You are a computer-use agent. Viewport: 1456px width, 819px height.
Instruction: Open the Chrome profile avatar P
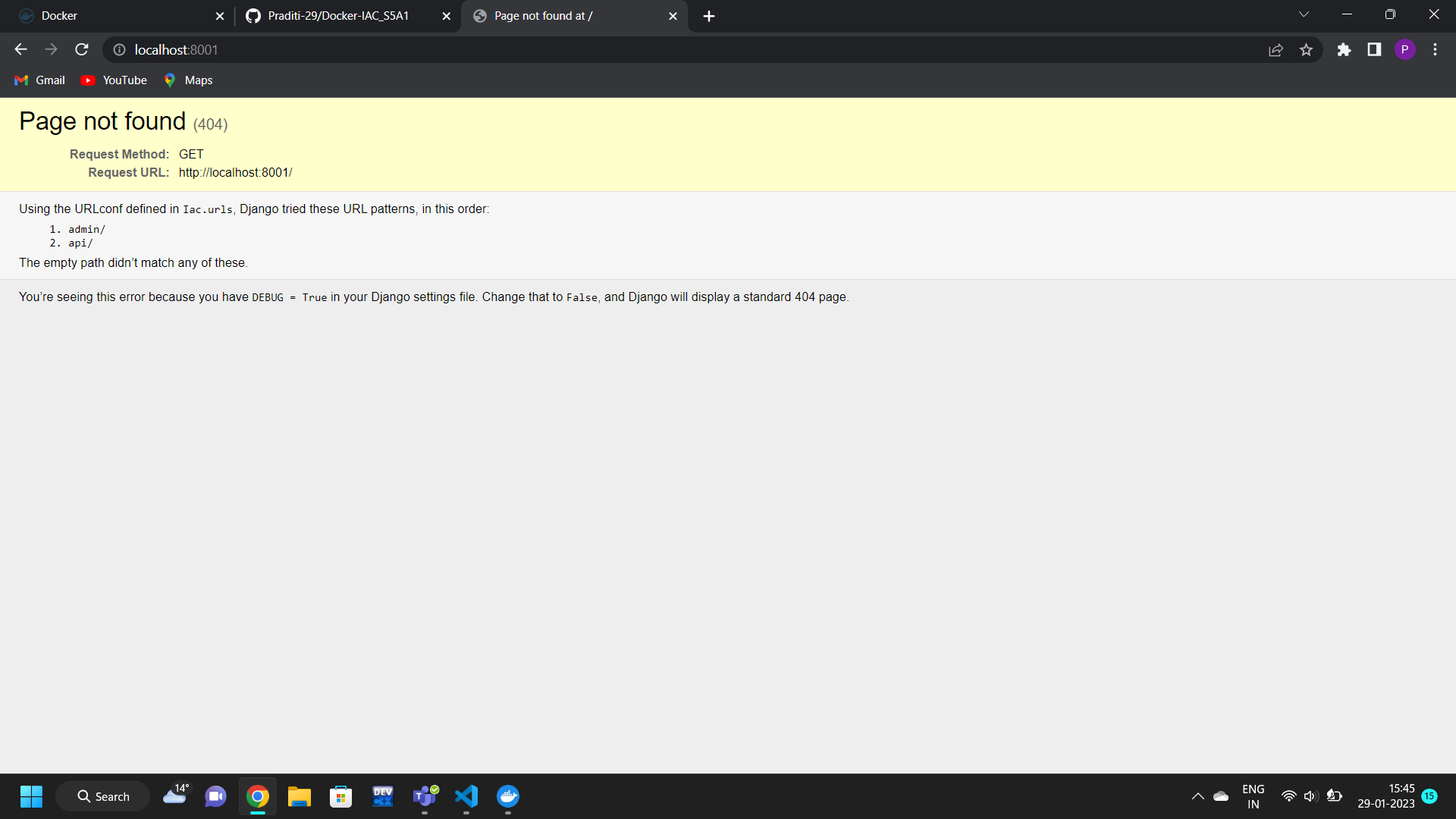pyautogui.click(x=1404, y=50)
